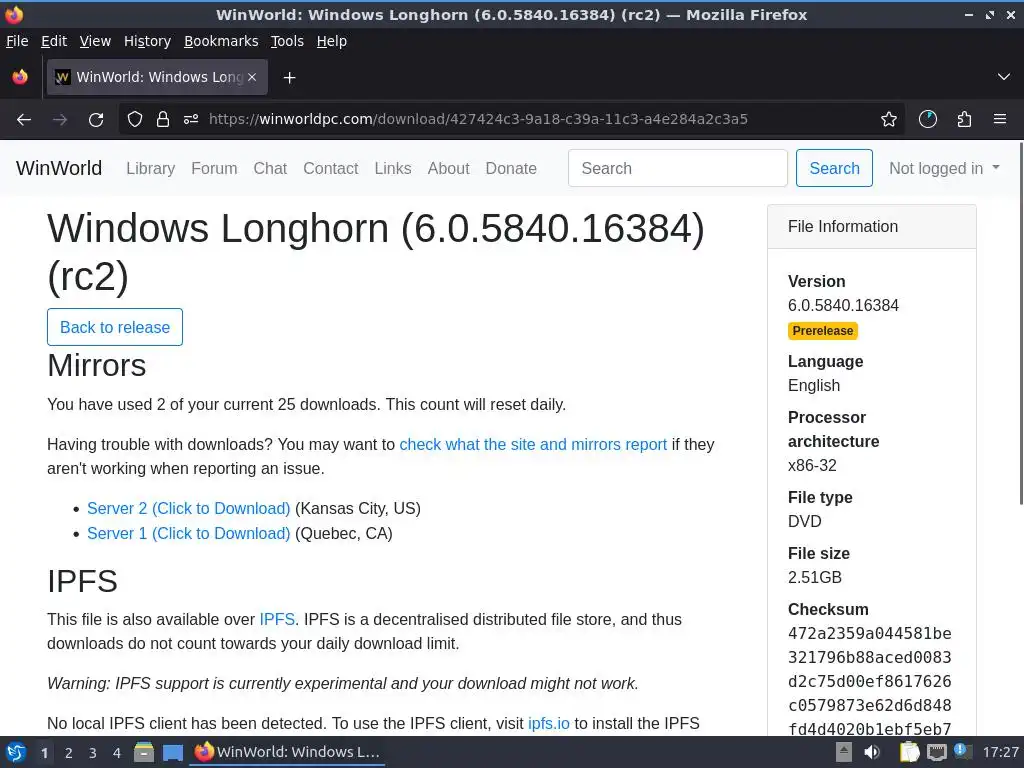
Task: Download from Server 2 Kansas City mirror
Action: tap(188, 509)
